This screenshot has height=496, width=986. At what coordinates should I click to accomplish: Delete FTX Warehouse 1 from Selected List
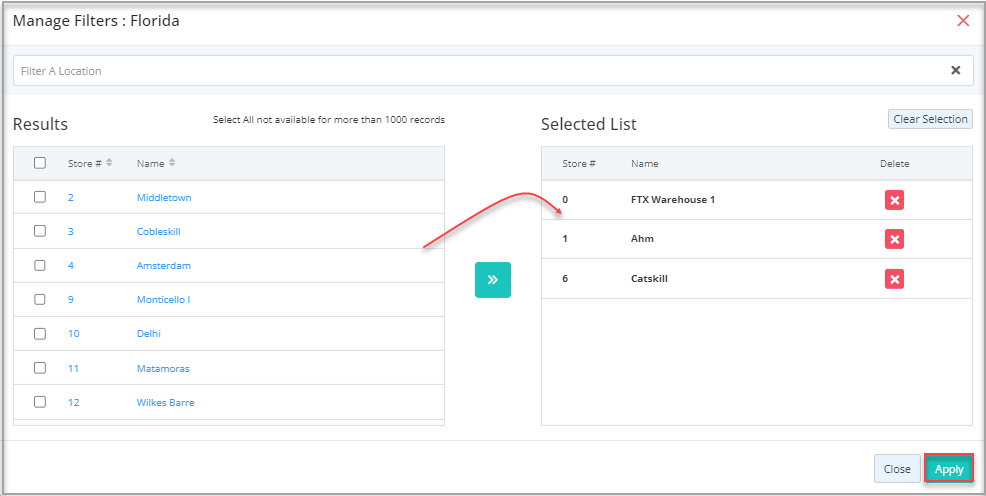coord(894,200)
